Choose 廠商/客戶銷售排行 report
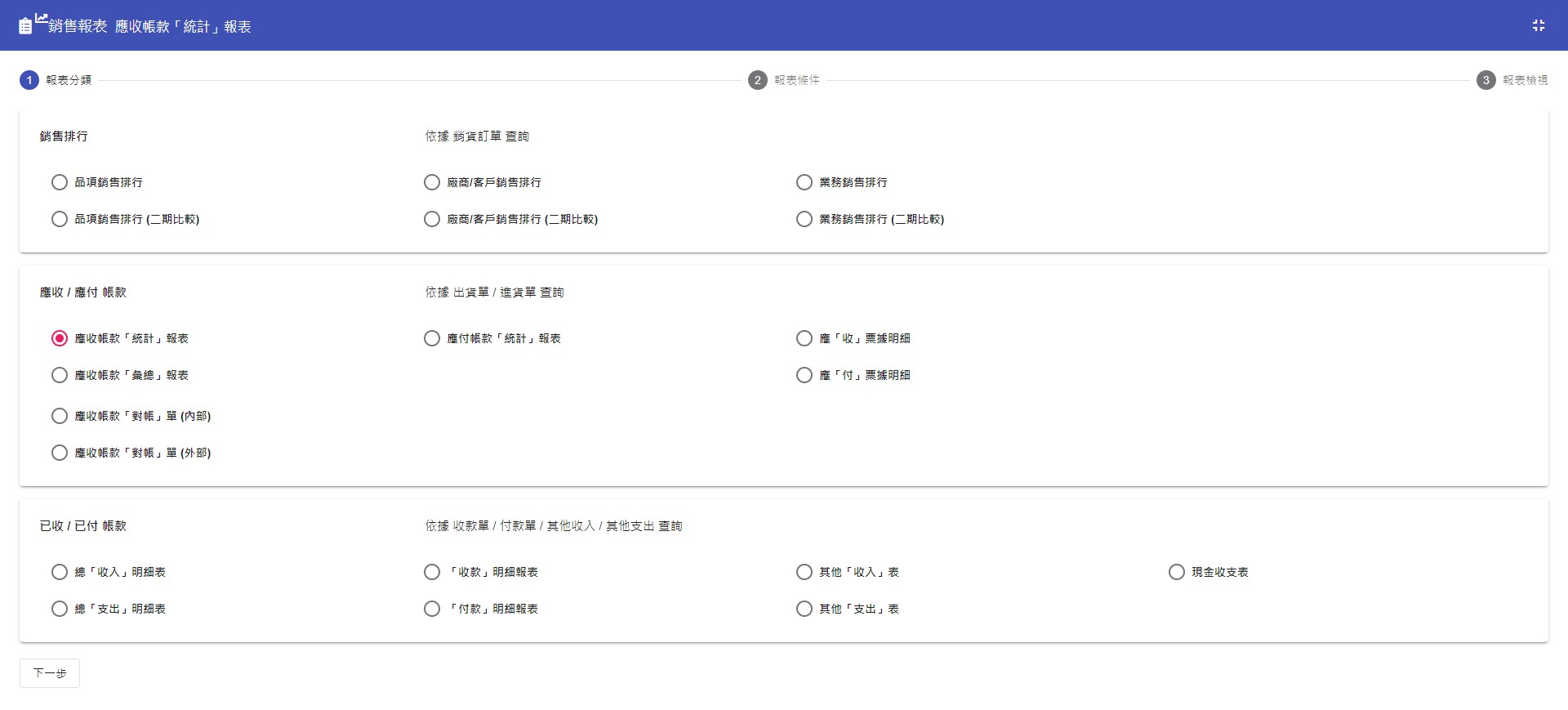1568x710 pixels. 432,182
